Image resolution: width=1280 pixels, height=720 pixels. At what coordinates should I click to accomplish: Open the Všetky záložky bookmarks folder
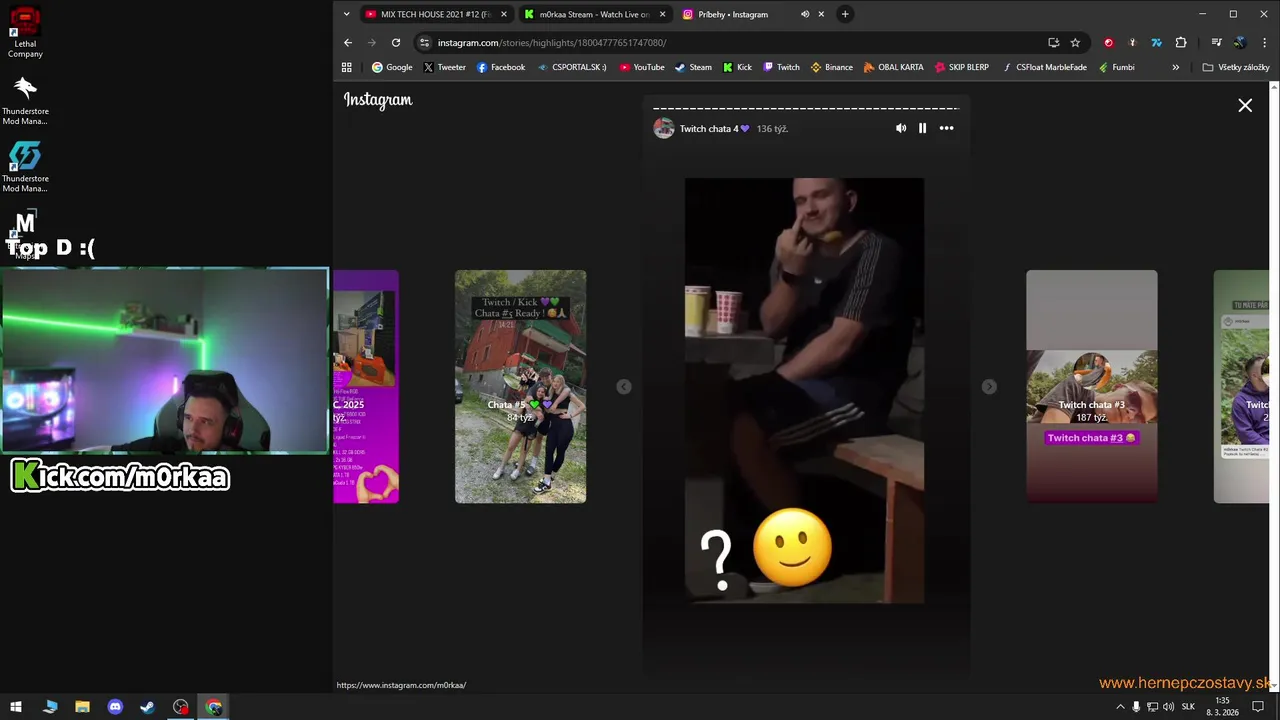tap(1236, 67)
